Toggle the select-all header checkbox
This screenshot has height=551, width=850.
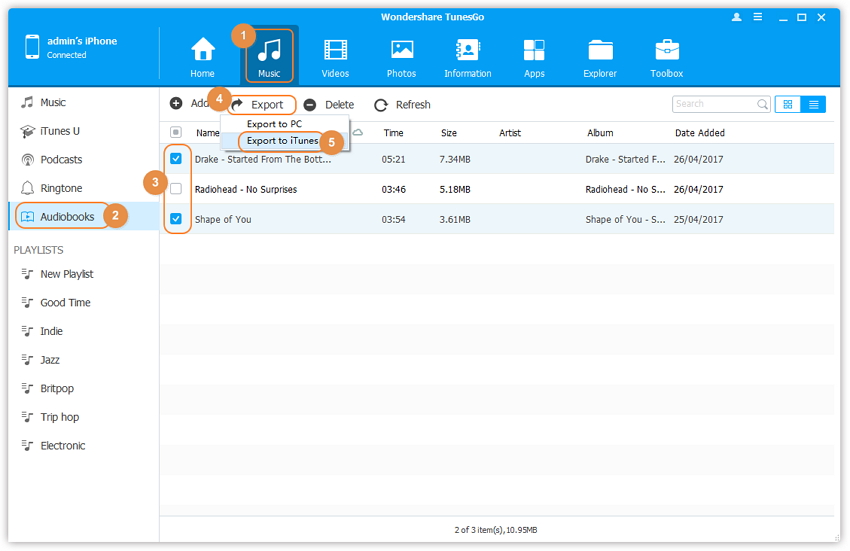176,132
